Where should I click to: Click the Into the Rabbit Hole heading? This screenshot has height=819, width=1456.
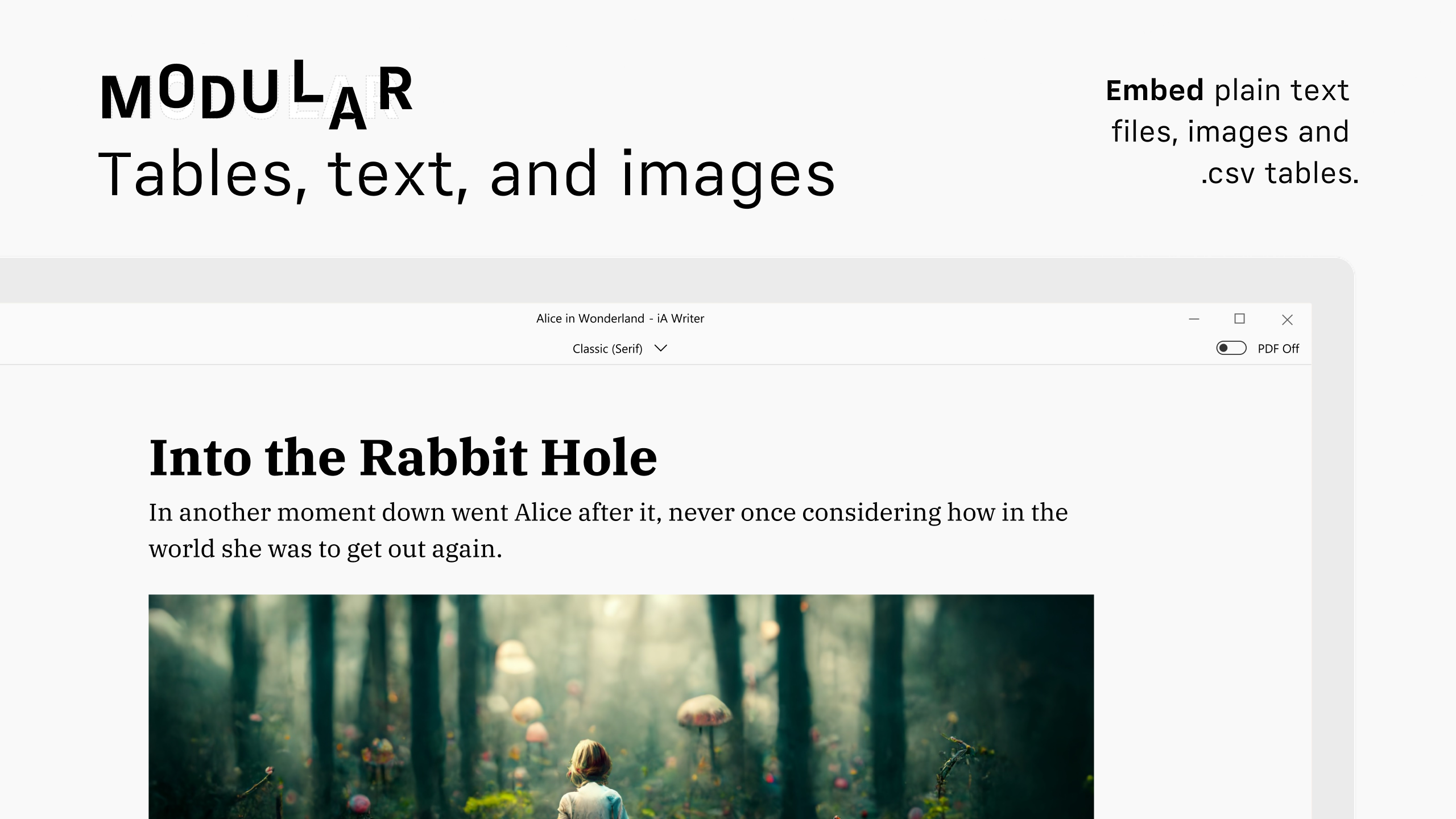pyautogui.click(x=403, y=458)
